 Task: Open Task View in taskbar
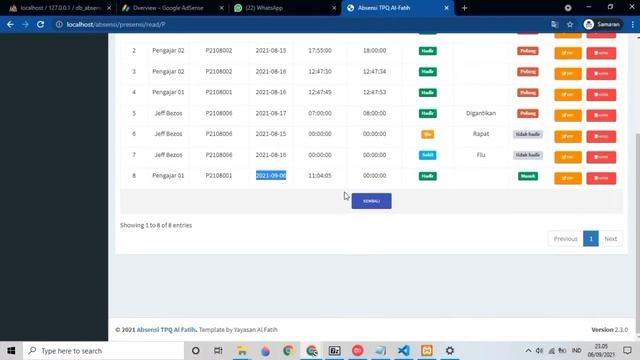click(218, 351)
